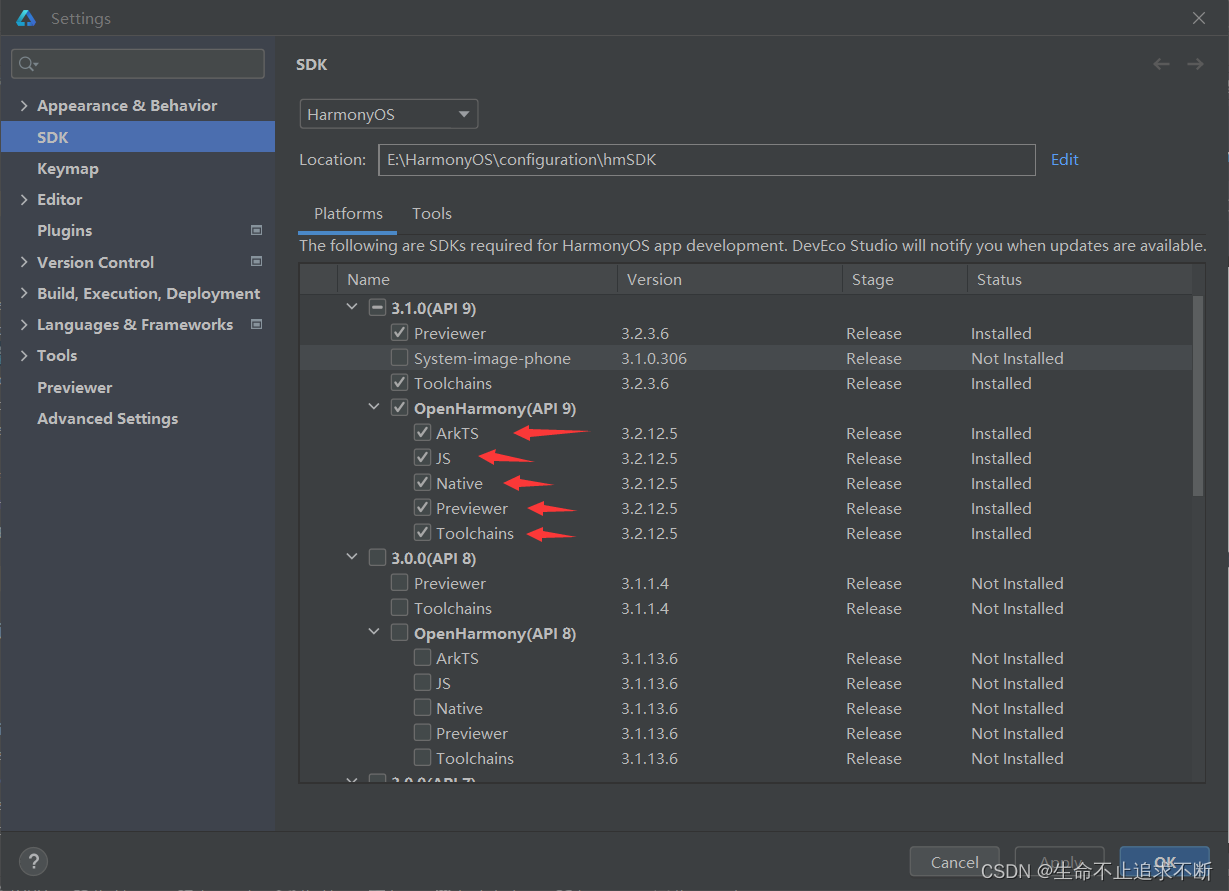Switch to the Platforms tab
Screen dimensions: 1229x891
point(348,213)
